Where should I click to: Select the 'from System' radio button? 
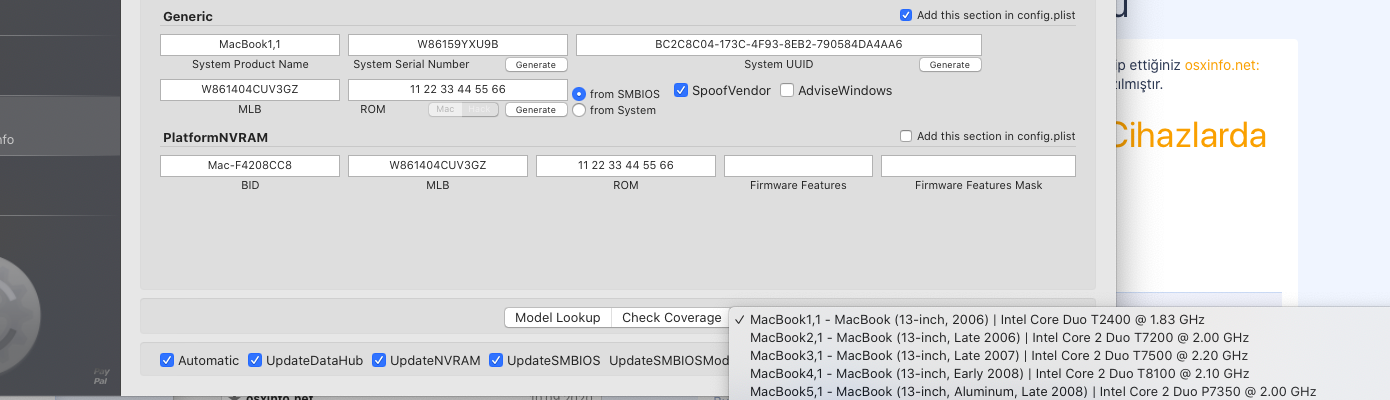(x=579, y=110)
